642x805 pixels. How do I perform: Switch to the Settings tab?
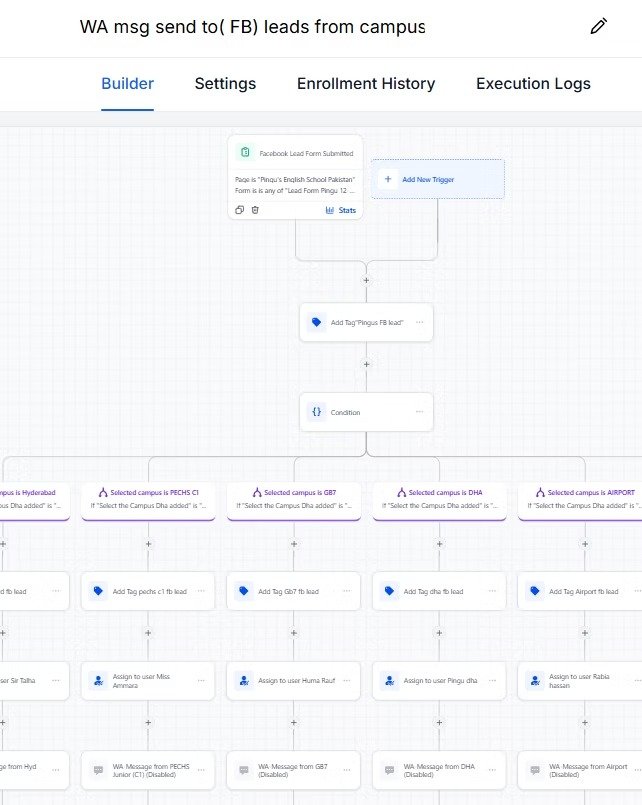pos(225,84)
